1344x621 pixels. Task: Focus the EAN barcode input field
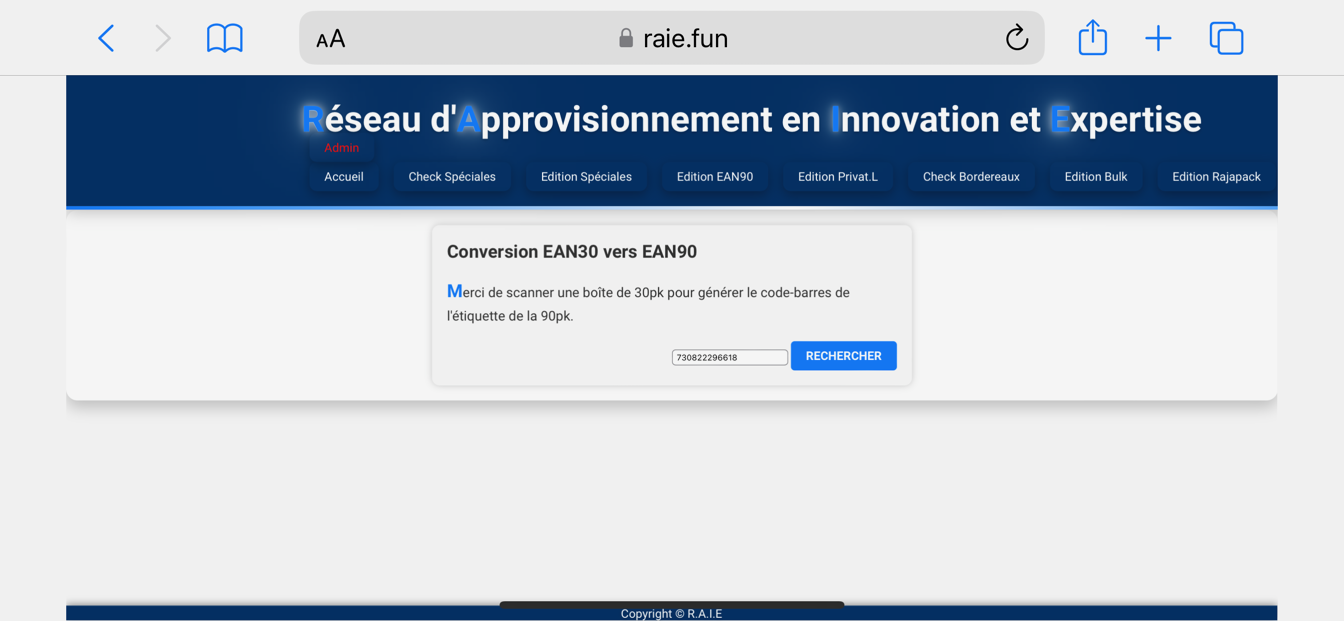(x=729, y=357)
